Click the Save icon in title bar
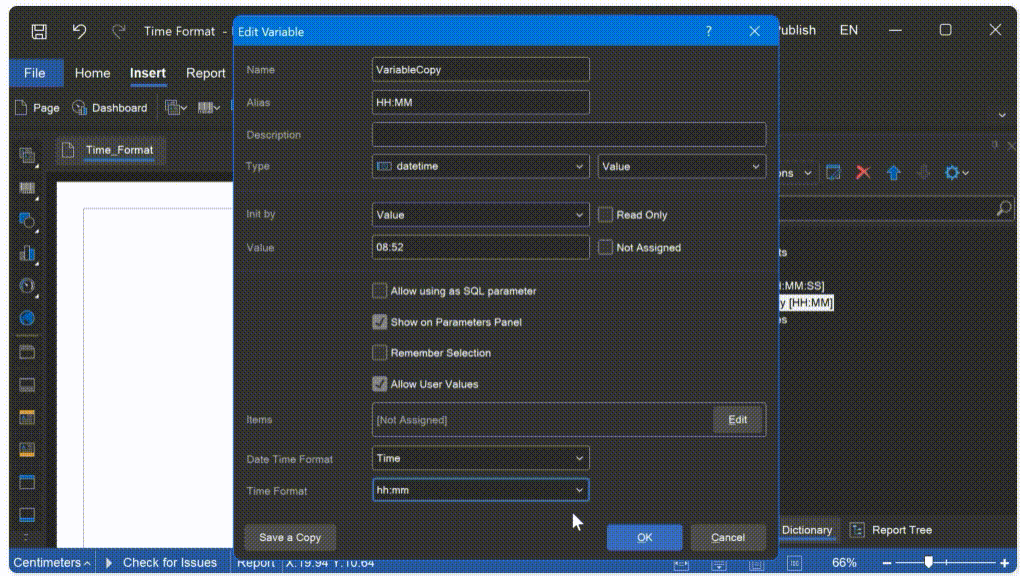This screenshot has height=576, width=1020. [x=39, y=31]
